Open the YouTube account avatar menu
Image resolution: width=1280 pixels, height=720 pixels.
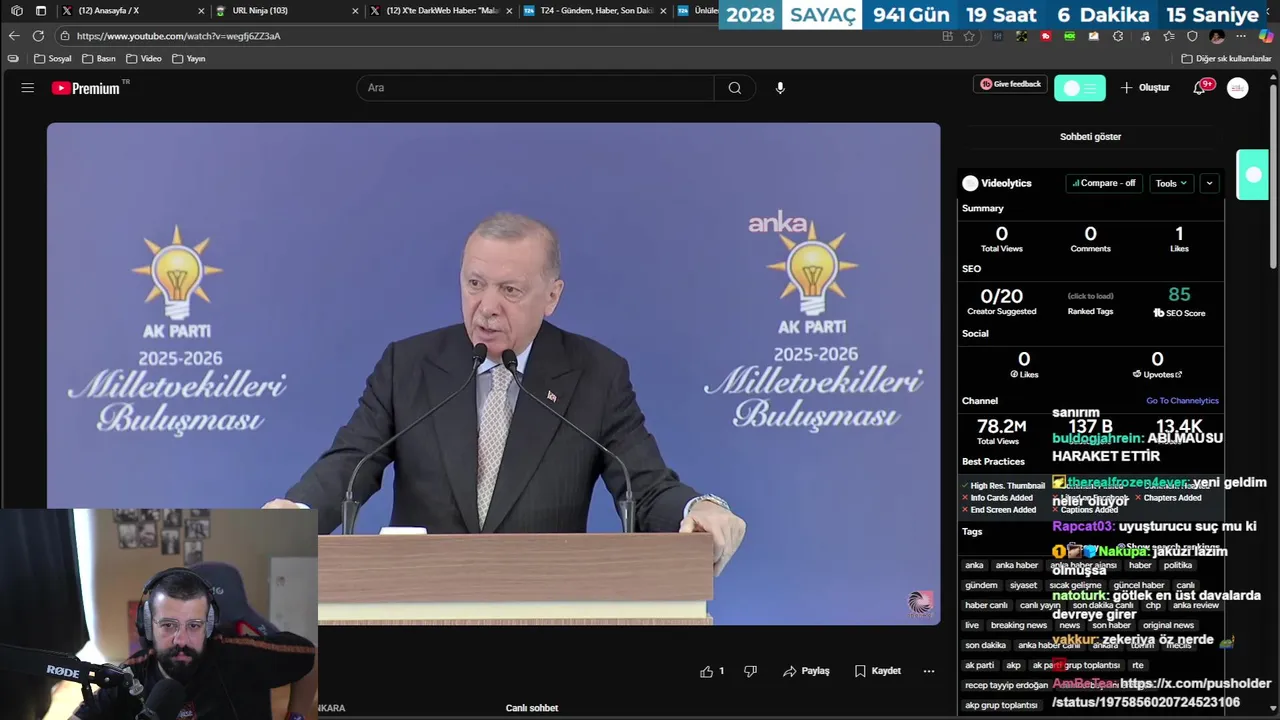1238,88
